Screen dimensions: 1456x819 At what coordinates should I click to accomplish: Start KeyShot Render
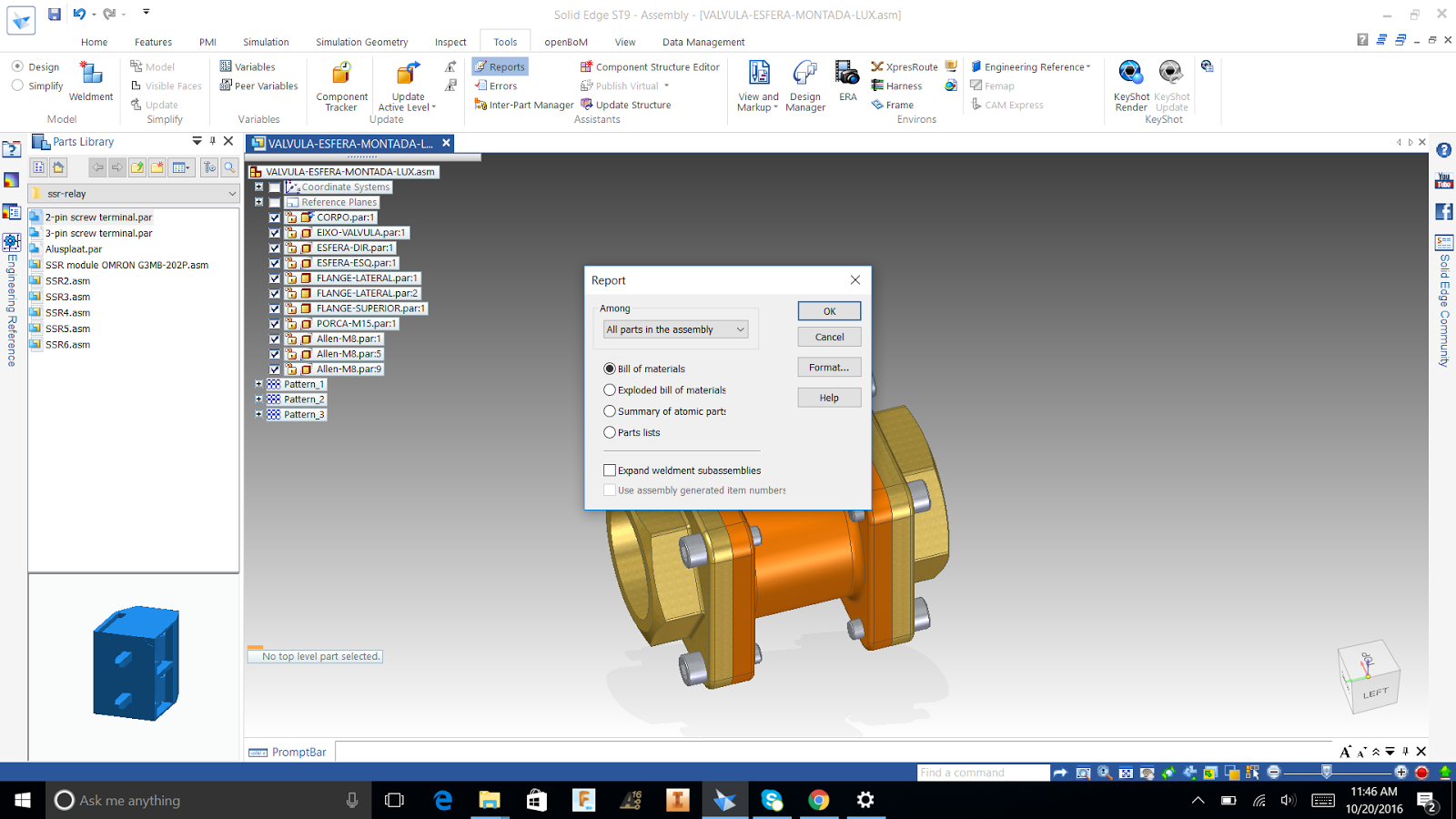pos(1131,86)
